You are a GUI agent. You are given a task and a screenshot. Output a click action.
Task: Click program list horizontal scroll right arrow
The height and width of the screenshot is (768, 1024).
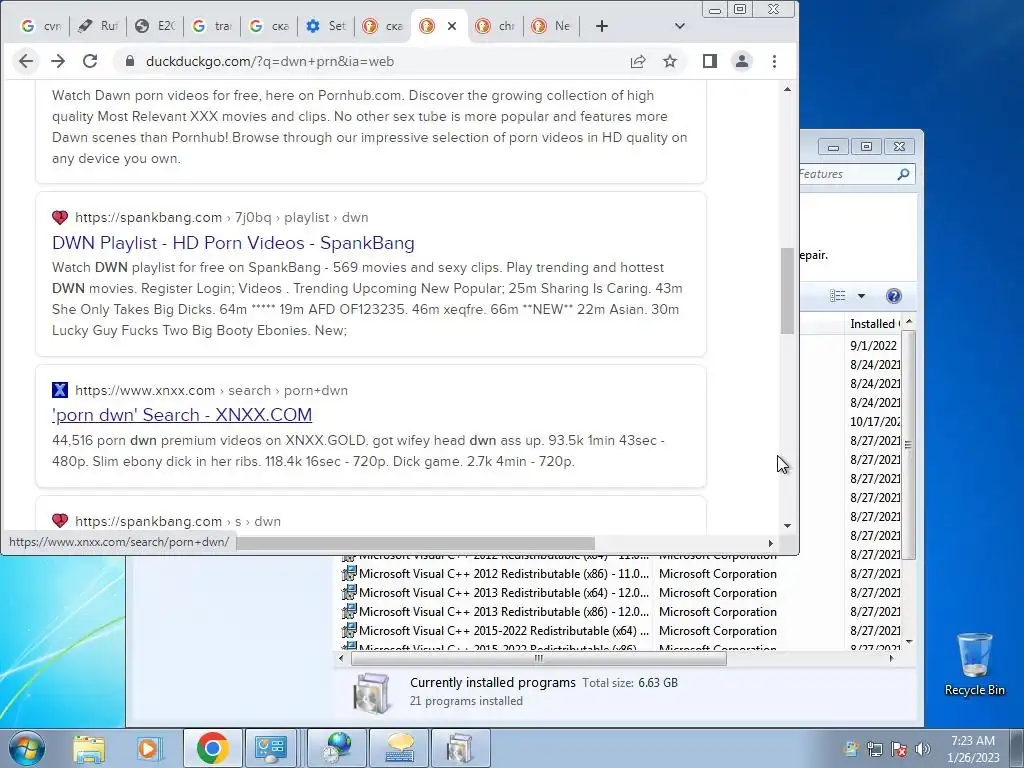coord(891,658)
